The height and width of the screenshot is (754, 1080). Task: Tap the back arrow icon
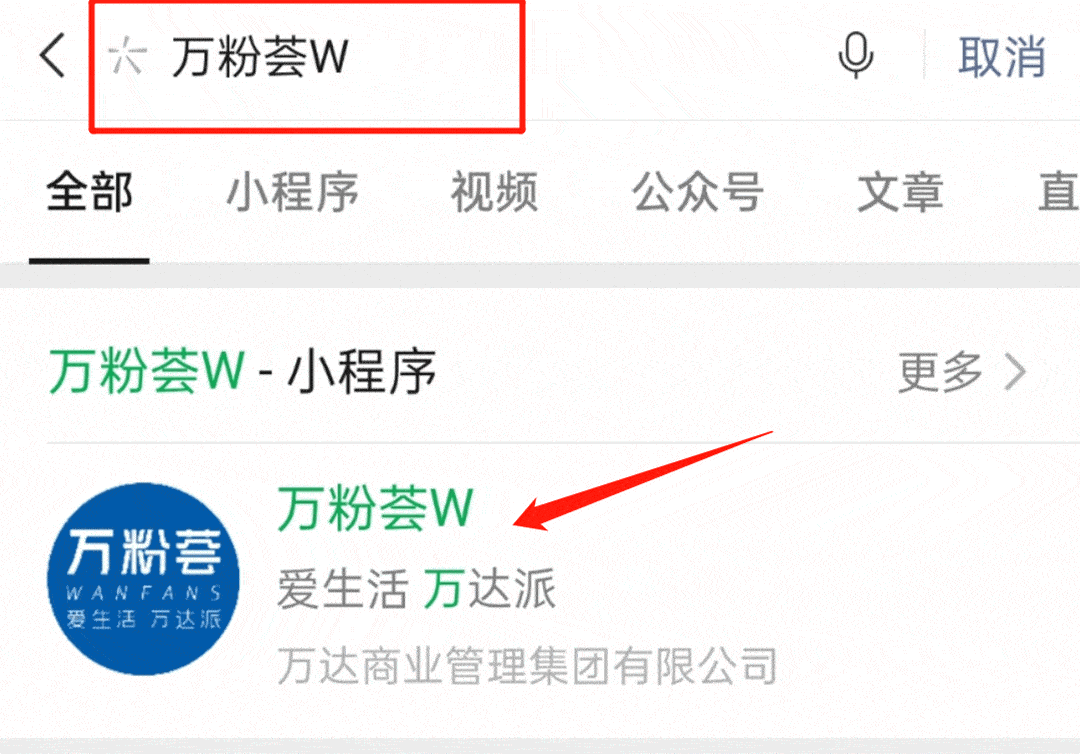(x=53, y=55)
